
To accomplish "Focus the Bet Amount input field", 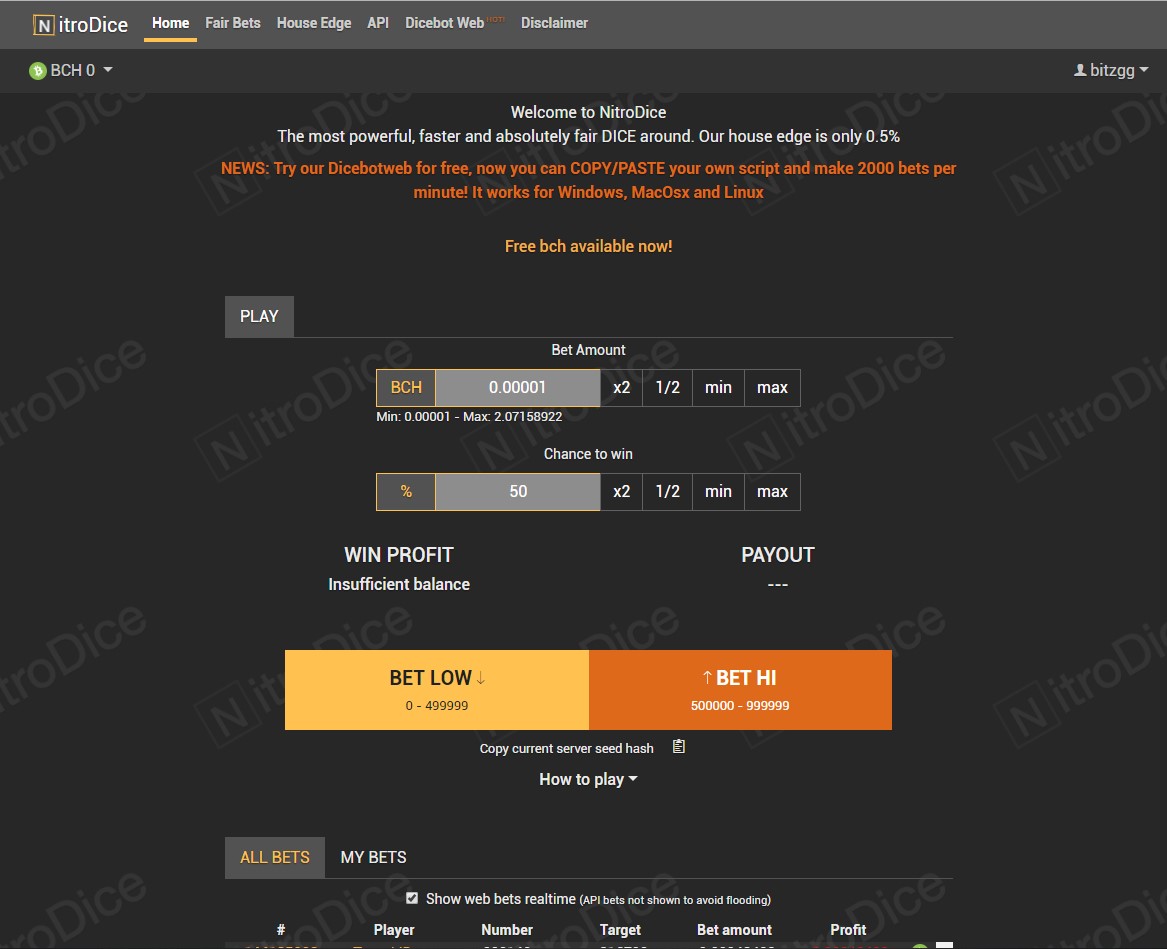I will (x=517, y=388).
